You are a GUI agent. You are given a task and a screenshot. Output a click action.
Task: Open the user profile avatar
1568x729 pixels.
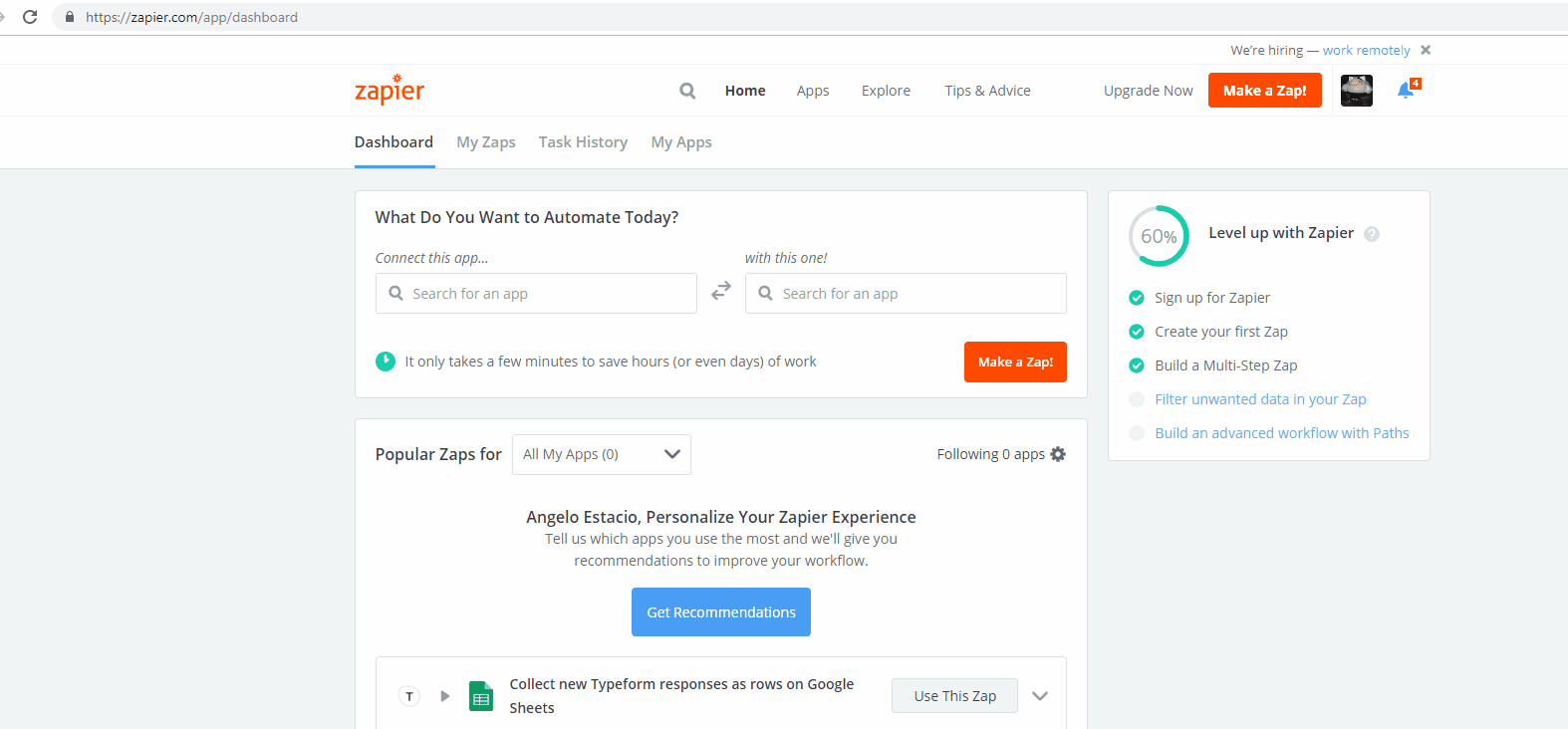tap(1357, 91)
